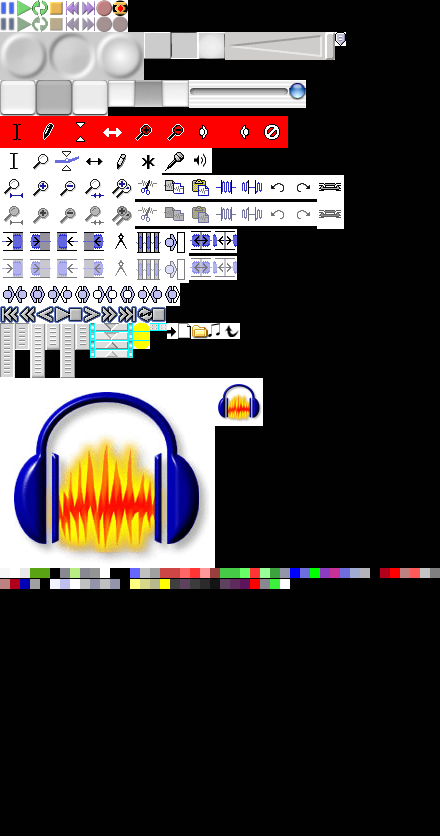Click the gray wedge-shaped volume slider
440x836 pixels.
[276, 45]
